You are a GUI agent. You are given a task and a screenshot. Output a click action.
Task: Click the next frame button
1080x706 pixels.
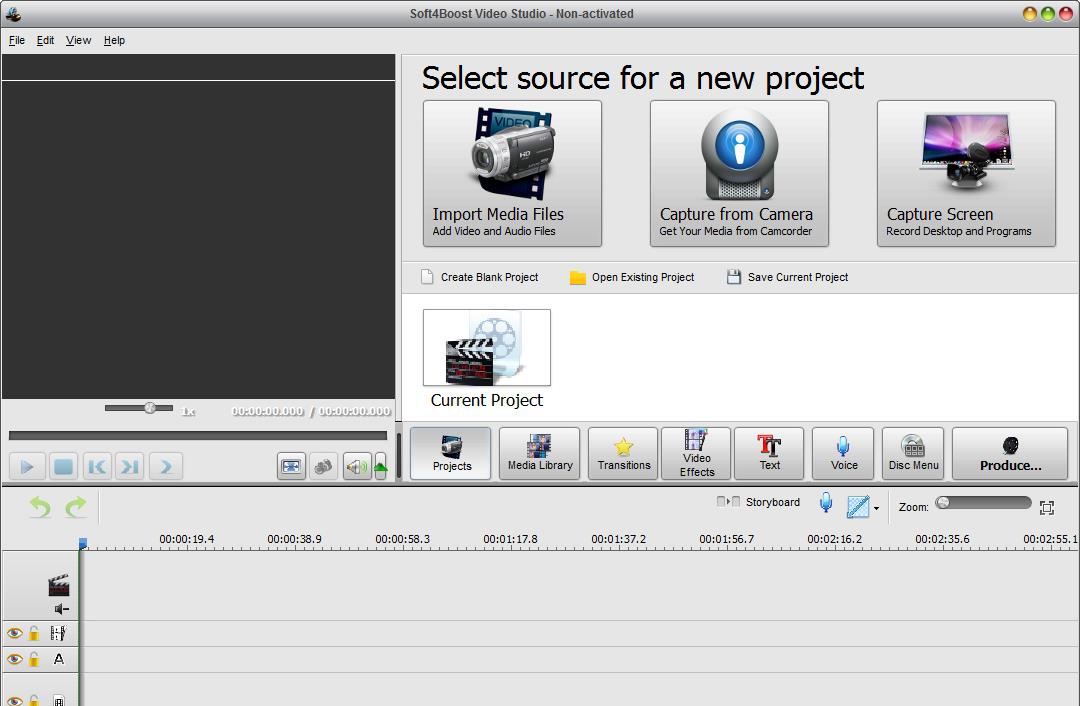(129, 467)
